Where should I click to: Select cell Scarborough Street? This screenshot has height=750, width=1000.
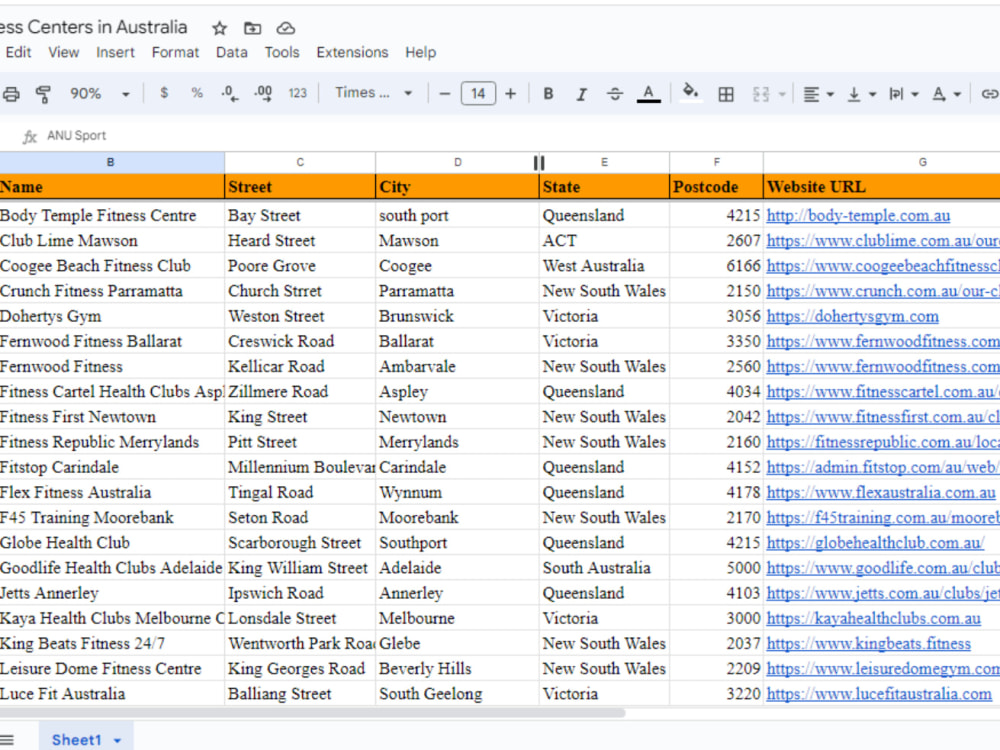[300, 543]
